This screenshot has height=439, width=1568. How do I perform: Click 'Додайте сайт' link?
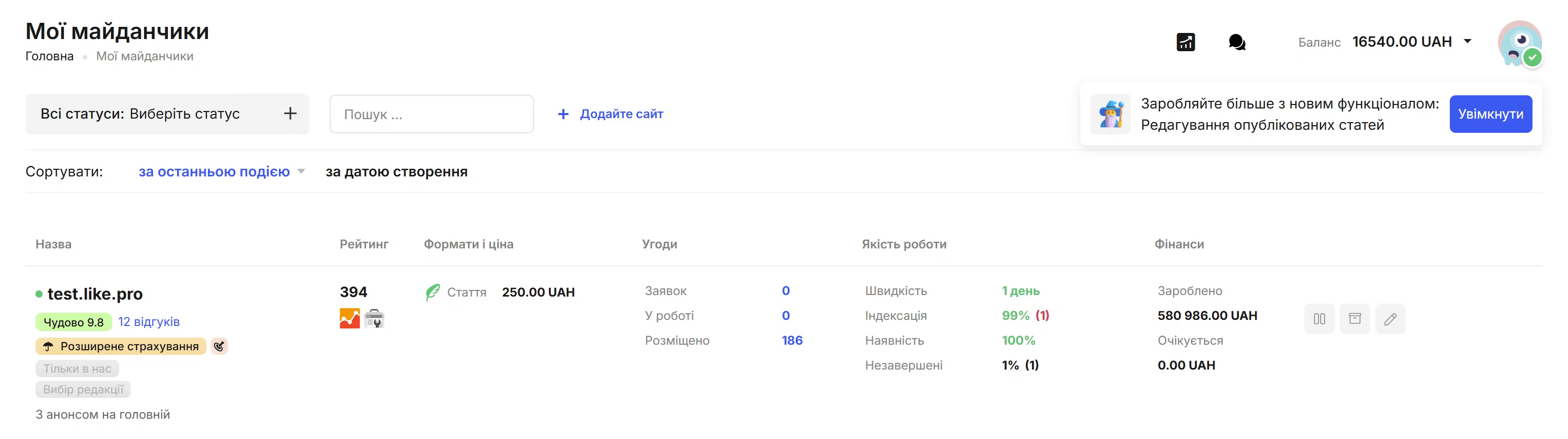point(621,115)
